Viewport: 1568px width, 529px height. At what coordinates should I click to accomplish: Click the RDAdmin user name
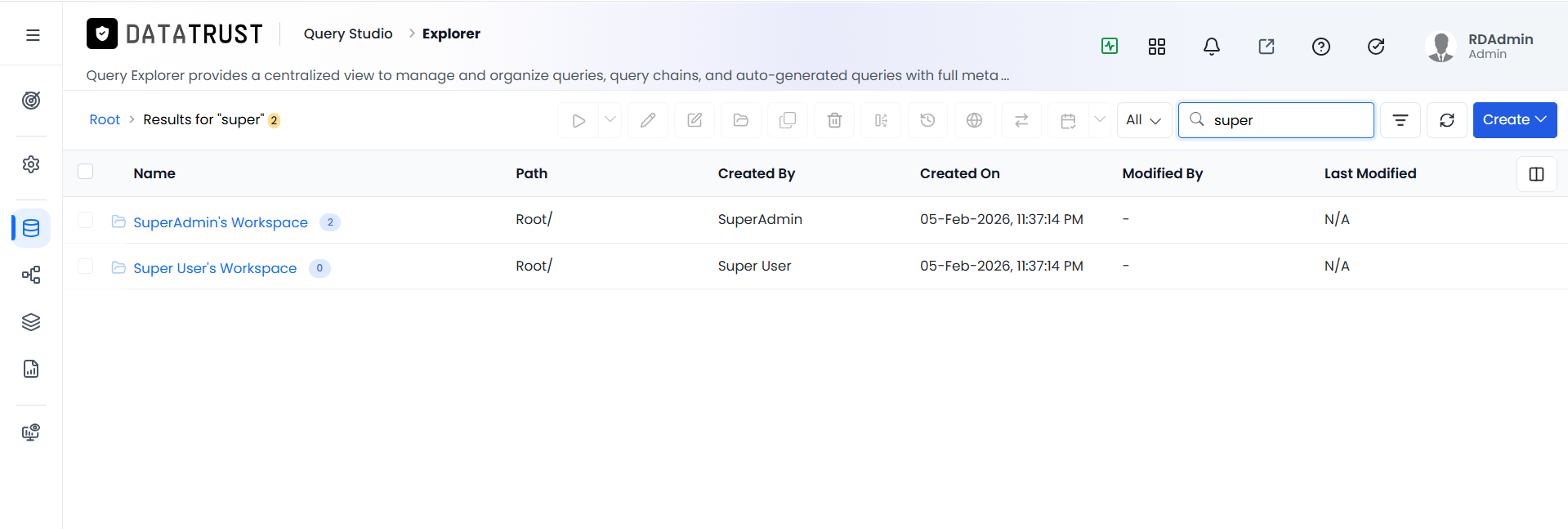(1500, 39)
